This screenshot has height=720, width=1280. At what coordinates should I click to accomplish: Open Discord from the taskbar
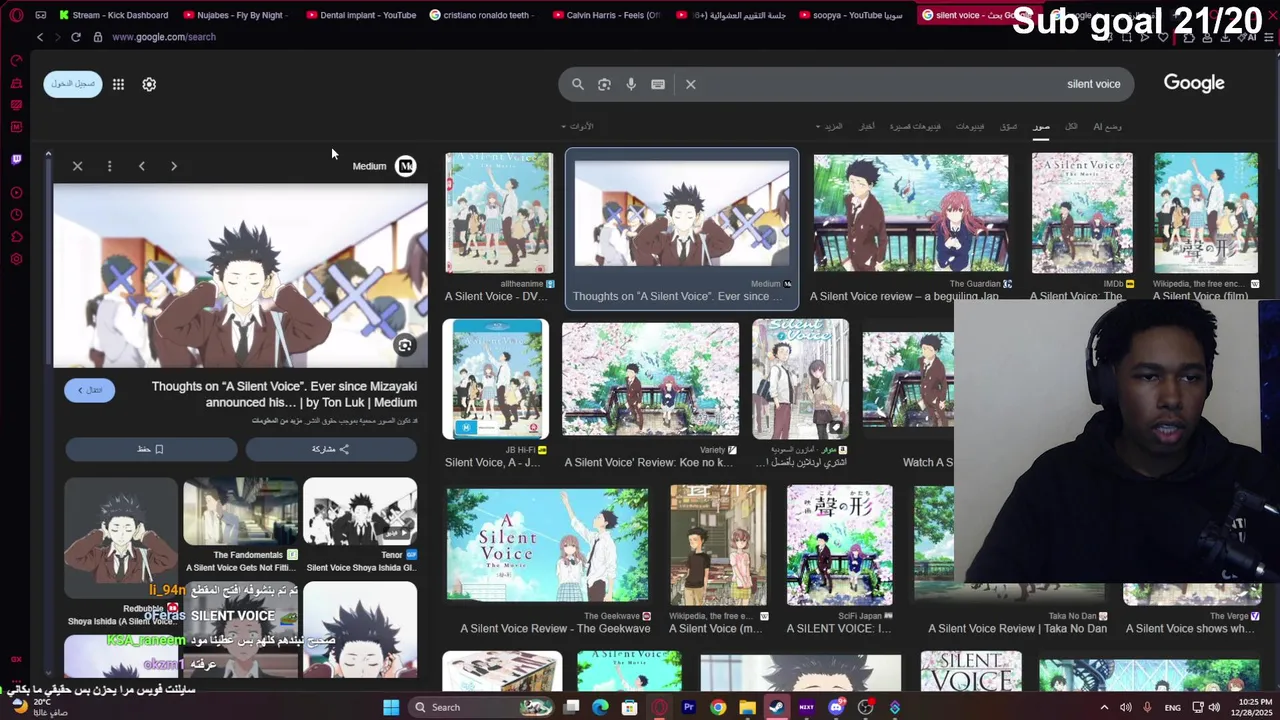tap(836, 707)
